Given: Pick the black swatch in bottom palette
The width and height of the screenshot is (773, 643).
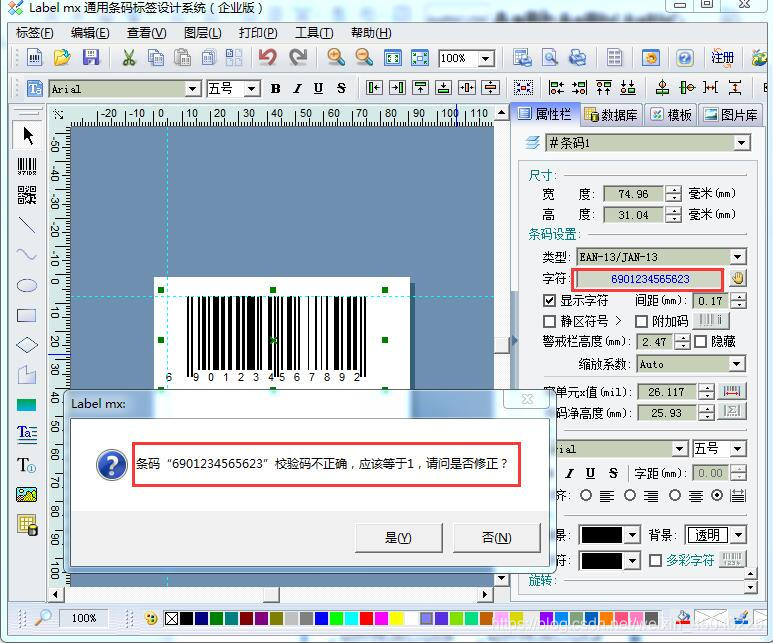Looking at the screenshot, I should coord(186,618).
